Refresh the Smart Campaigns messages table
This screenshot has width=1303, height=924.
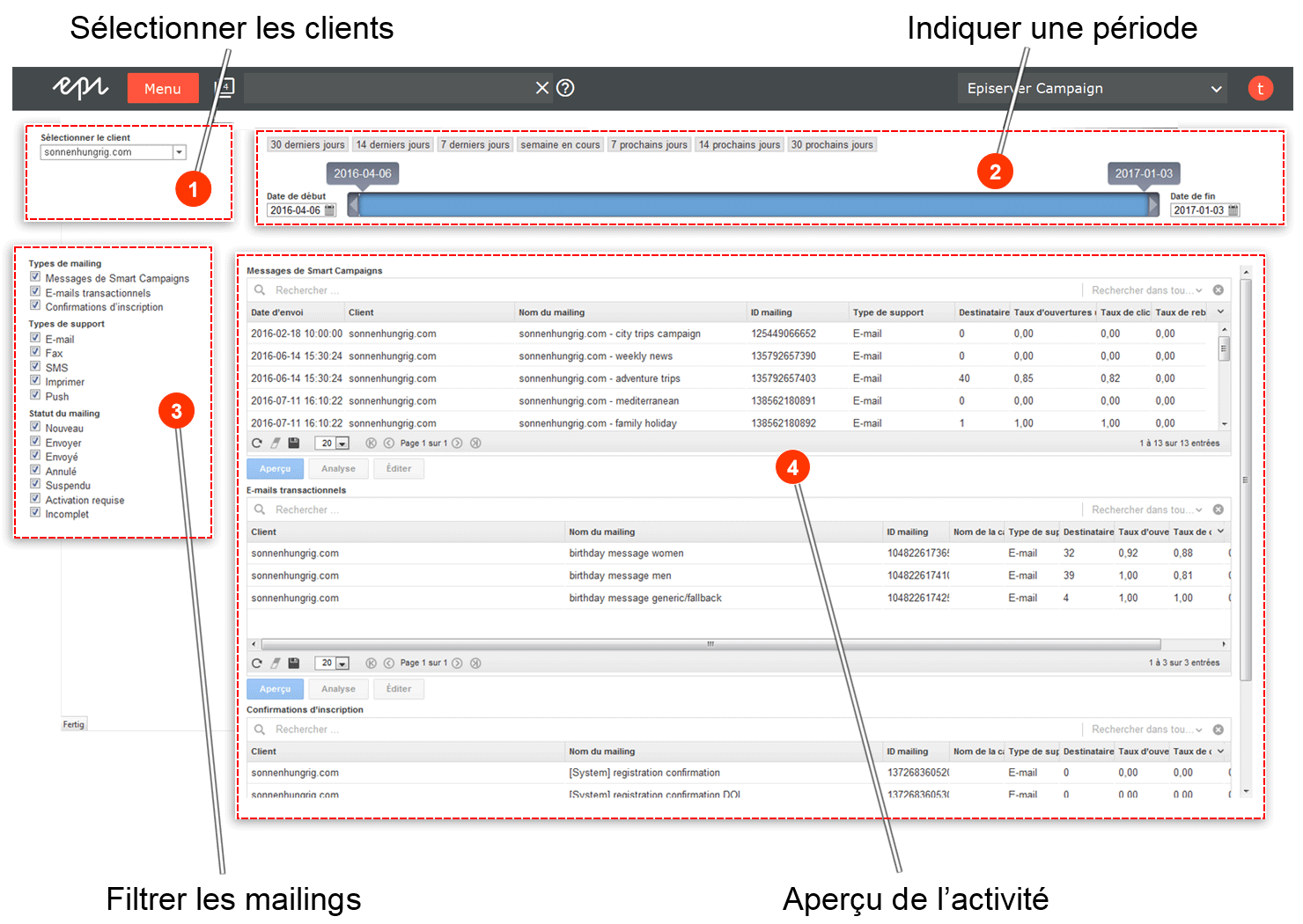click(x=257, y=444)
